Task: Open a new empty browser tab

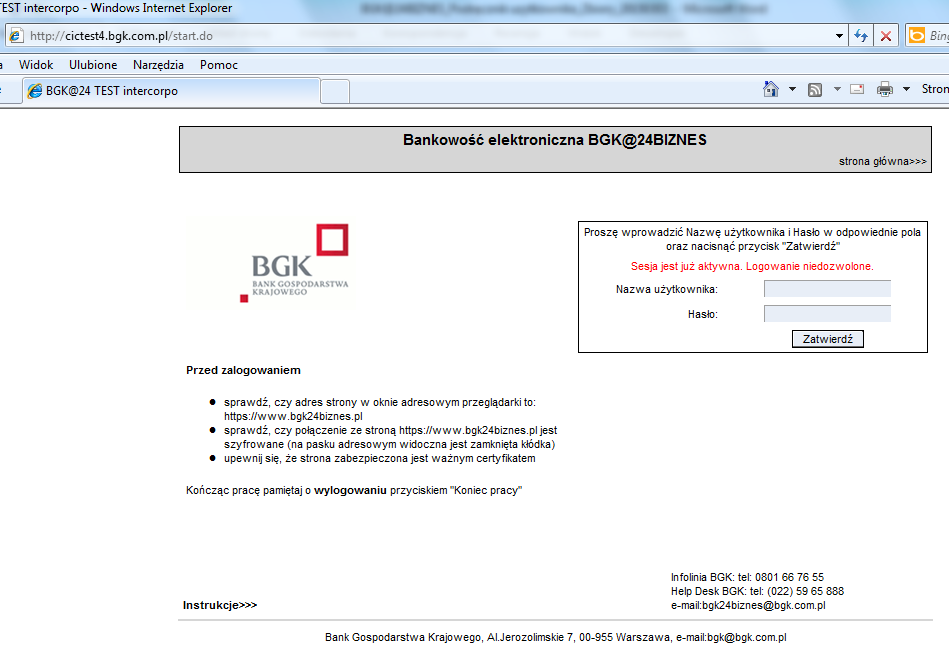Action: click(335, 91)
